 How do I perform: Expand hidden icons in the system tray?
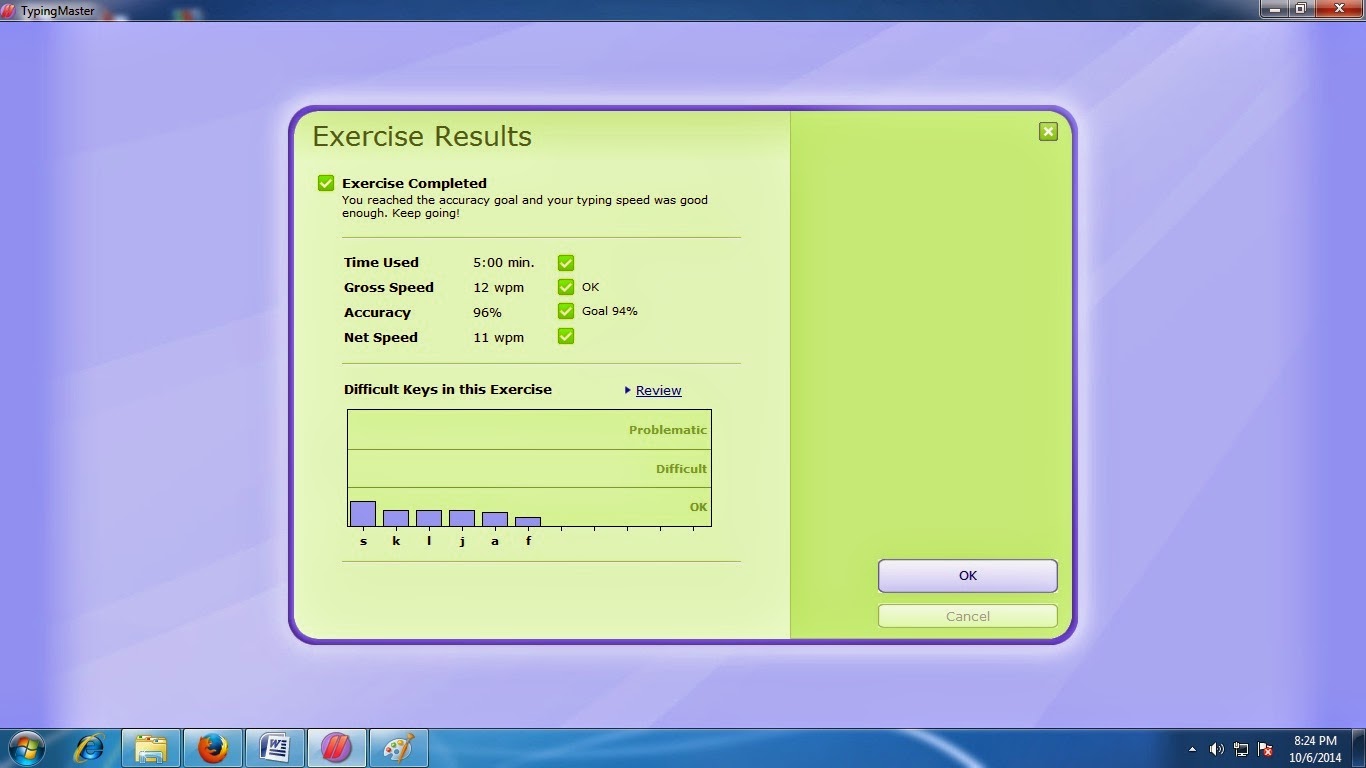click(x=1192, y=748)
